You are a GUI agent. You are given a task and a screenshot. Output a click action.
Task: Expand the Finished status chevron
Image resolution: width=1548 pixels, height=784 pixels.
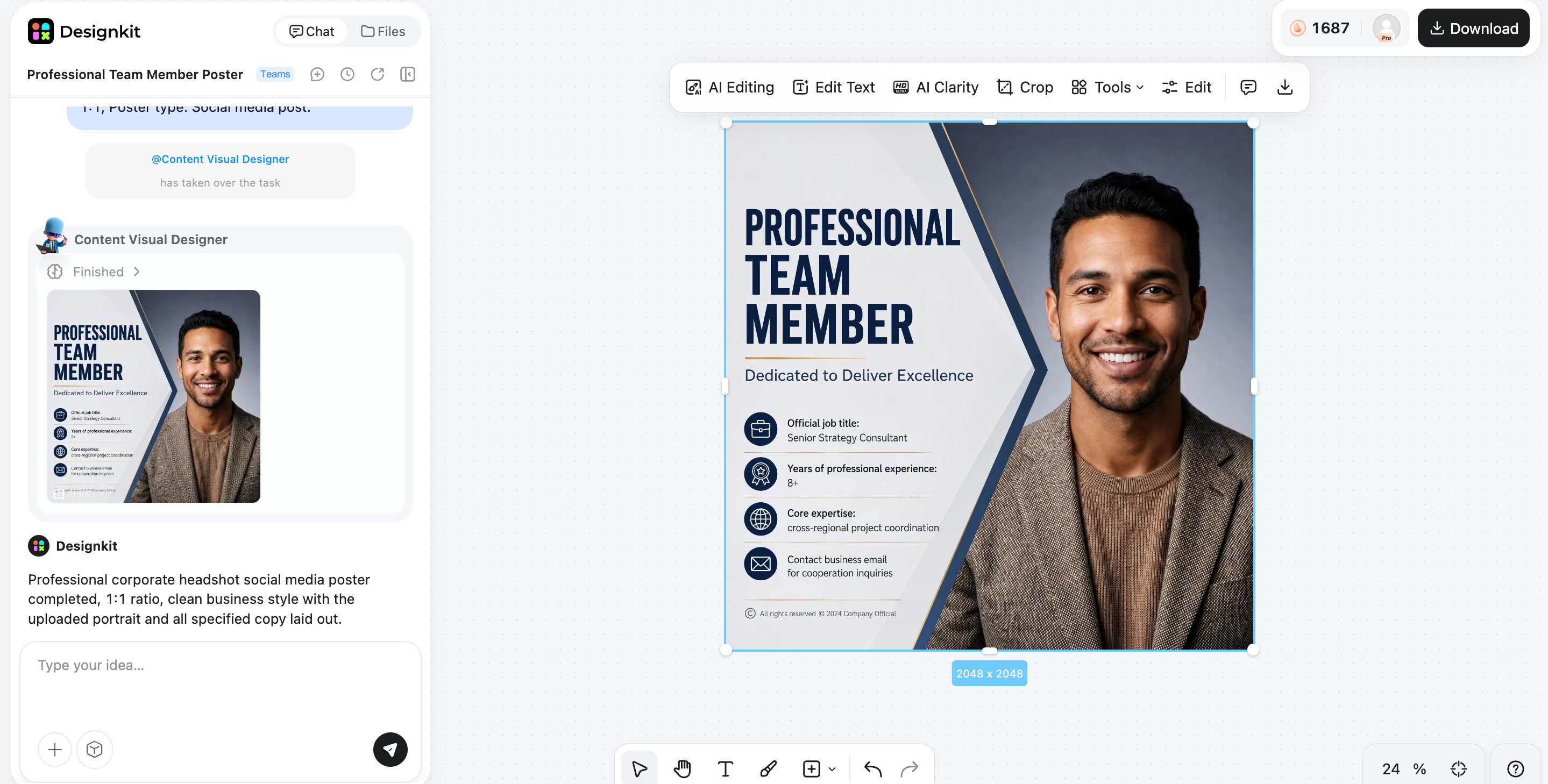click(x=137, y=272)
